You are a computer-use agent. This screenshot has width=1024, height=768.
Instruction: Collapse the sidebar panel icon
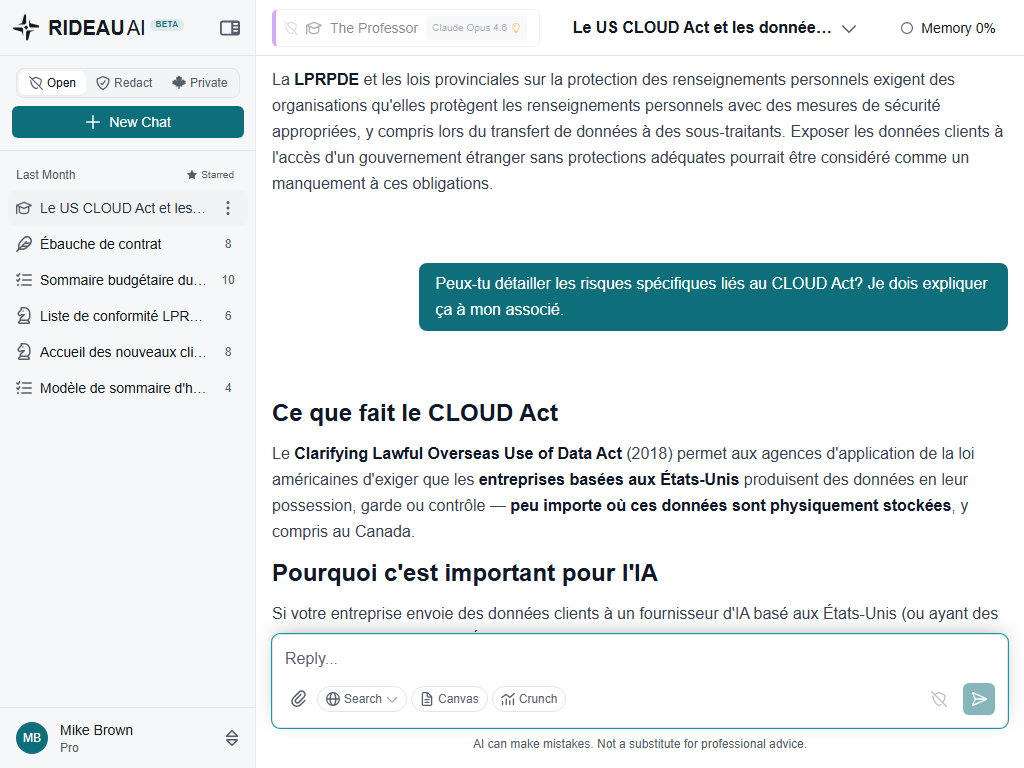pyautogui.click(x=230, y=27)
